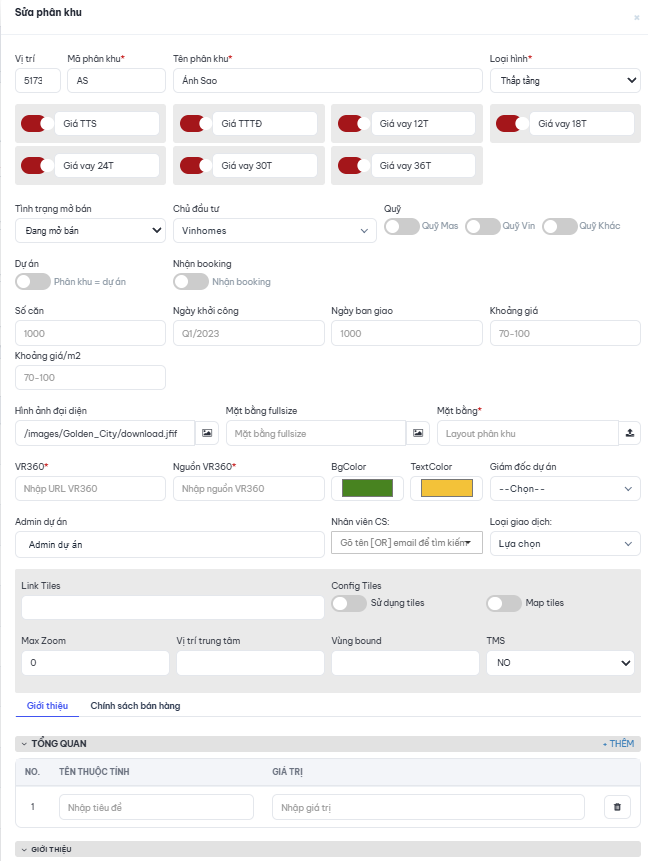Screen dimensions: 648x861
Task: Click the VR360 URL field
Action: click(90, 489)
